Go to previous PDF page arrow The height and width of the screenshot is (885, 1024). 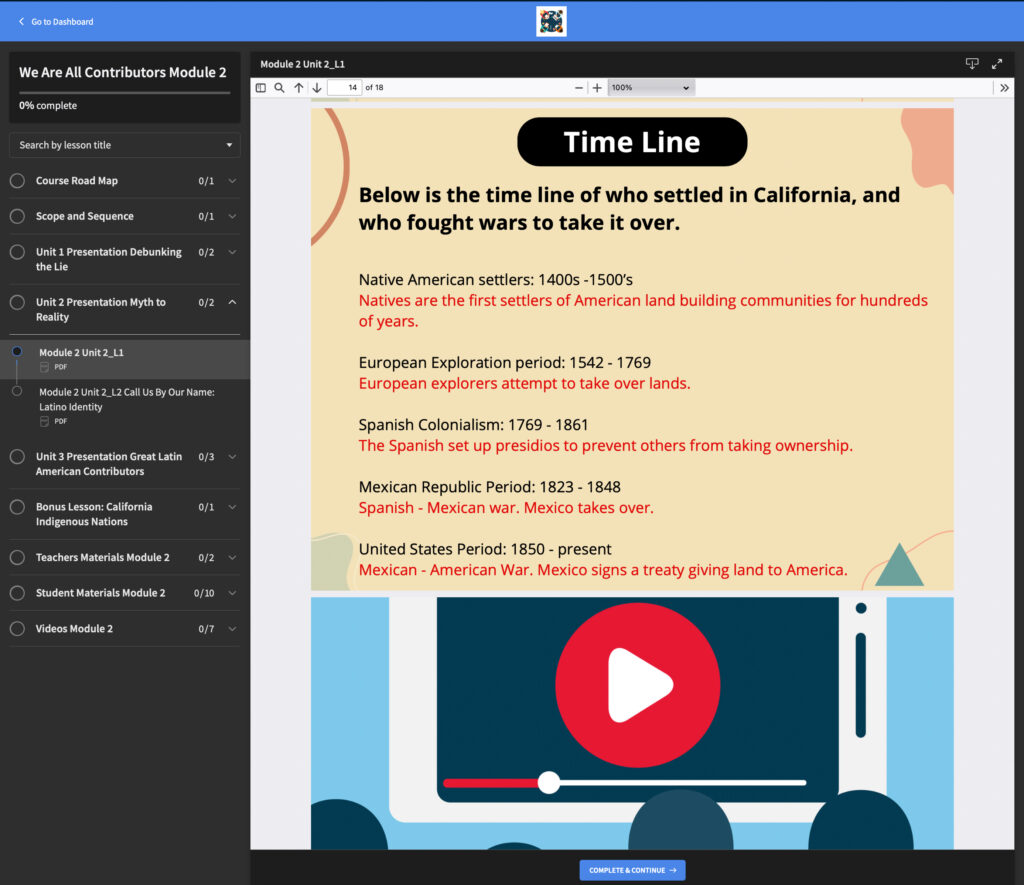click(x=298, y=88)
